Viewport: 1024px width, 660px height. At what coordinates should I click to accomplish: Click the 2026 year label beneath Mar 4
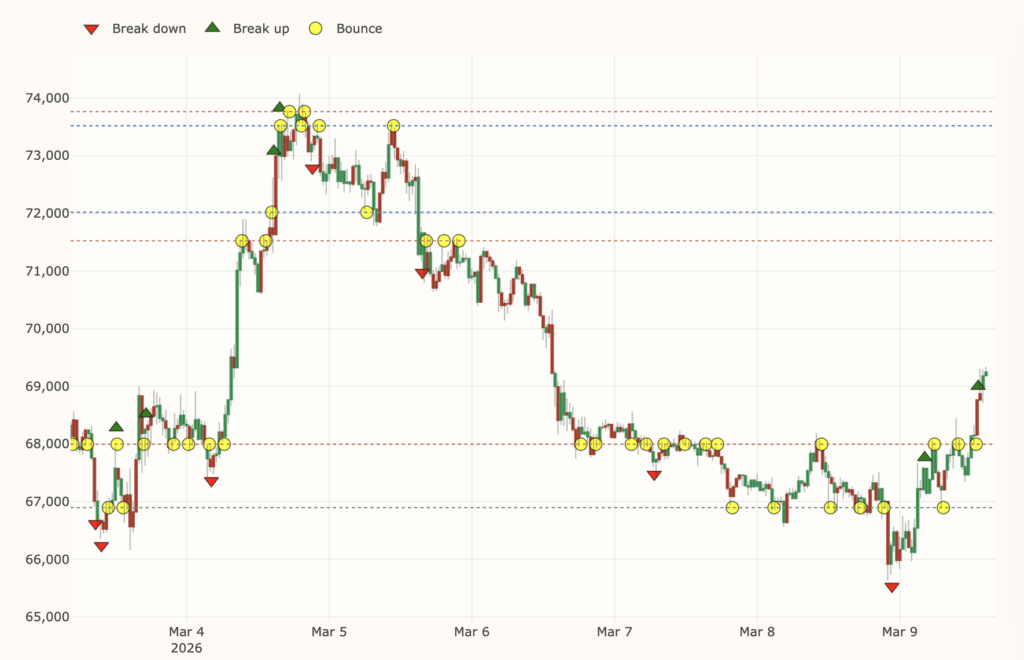tap(186, 647)
